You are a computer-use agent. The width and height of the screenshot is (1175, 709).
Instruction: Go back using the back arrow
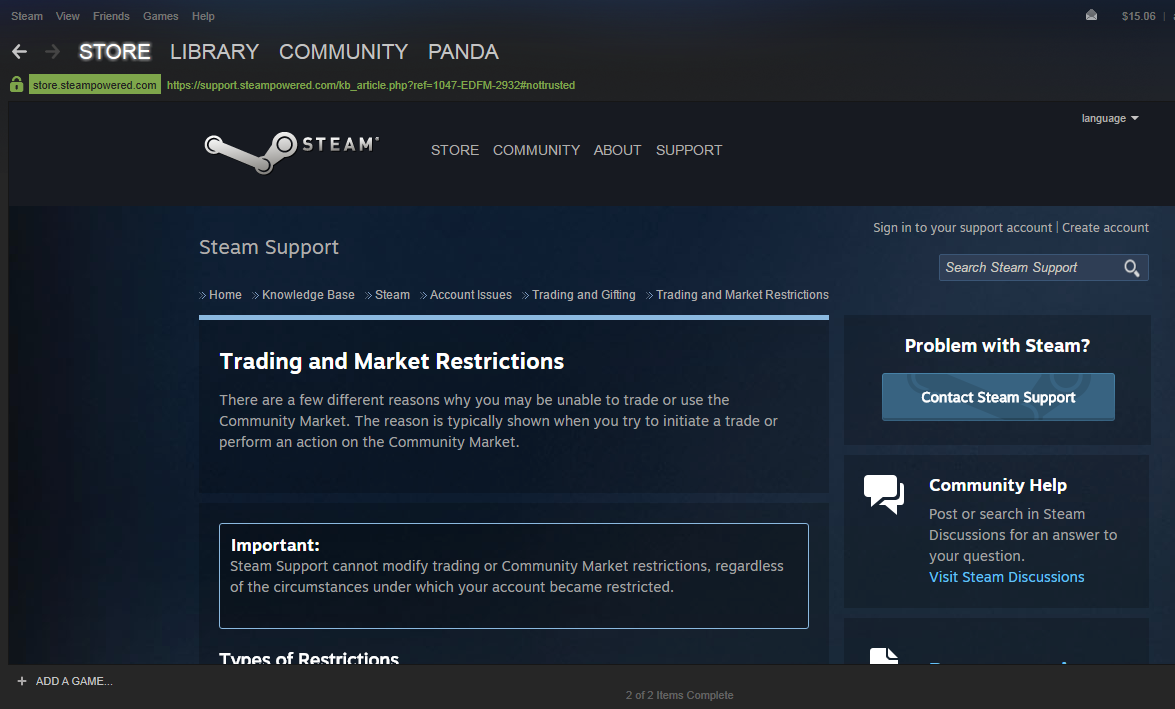tap(19, 52)
